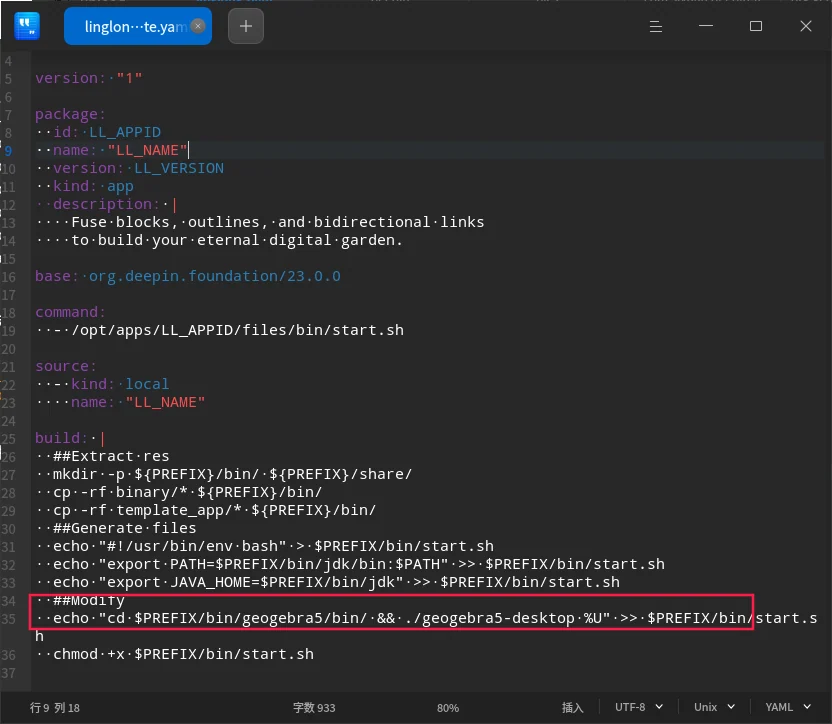
Task: Click the 插入 insert mode indicator
Action: tap(573, 708)
